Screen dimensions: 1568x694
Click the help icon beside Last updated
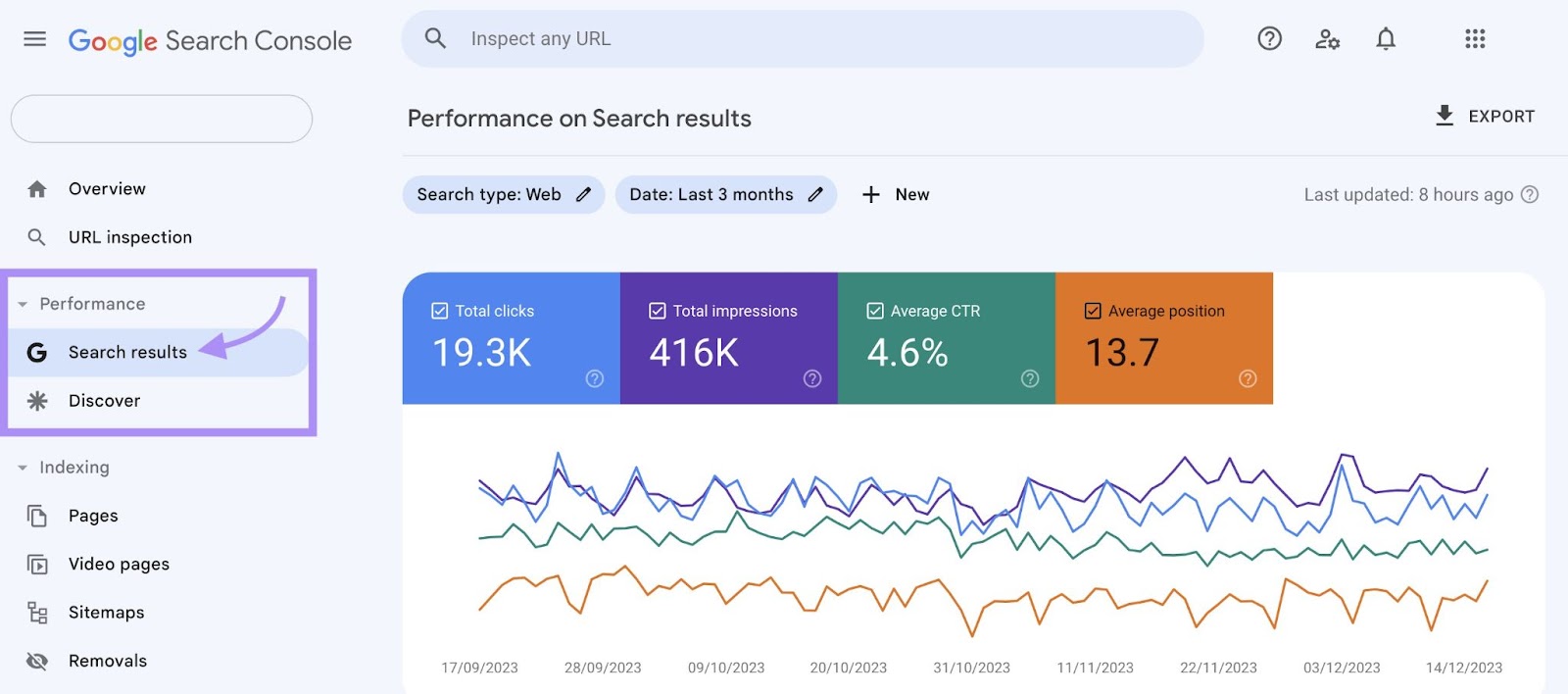tap(1529, 194)
